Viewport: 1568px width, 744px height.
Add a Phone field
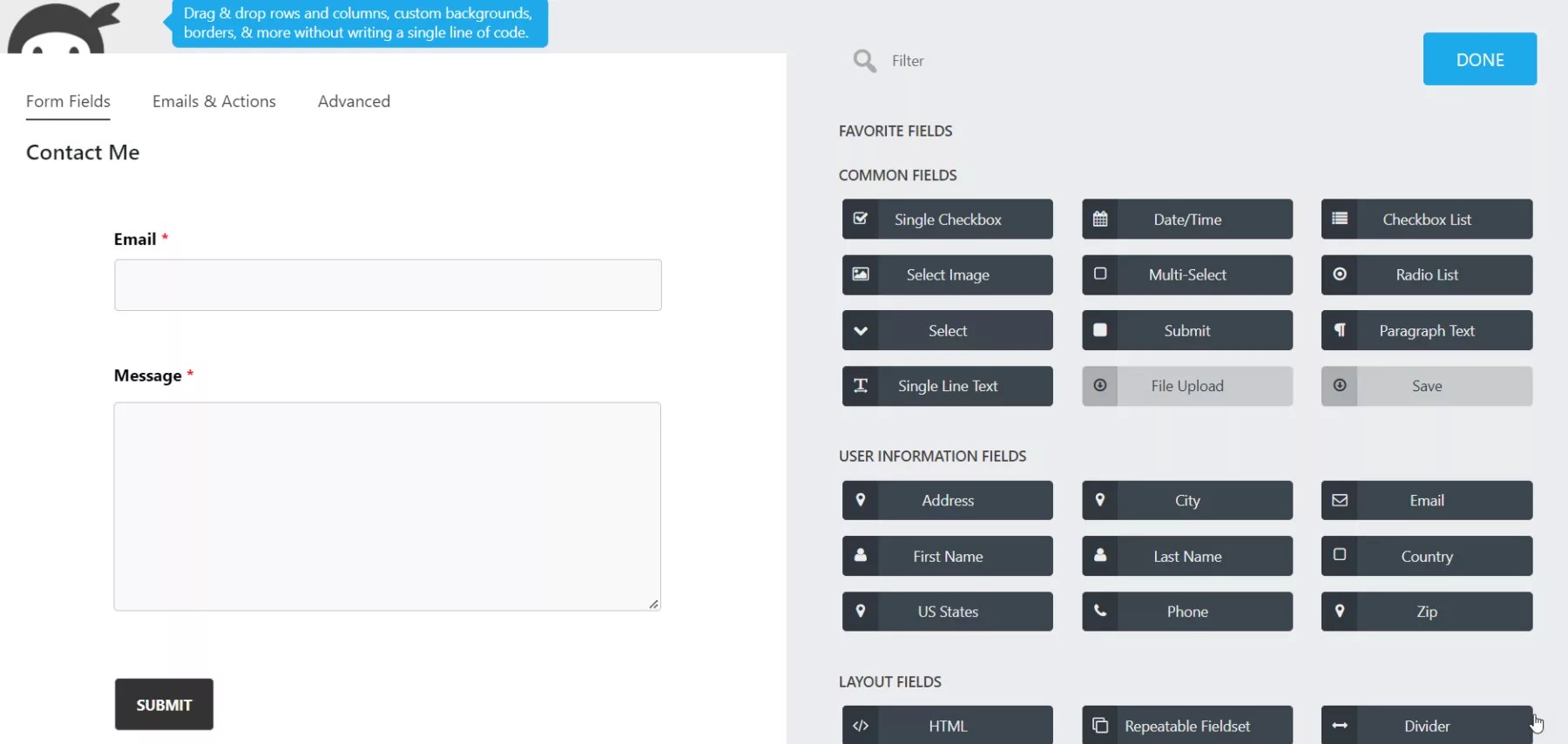[x=1187, y=611]
